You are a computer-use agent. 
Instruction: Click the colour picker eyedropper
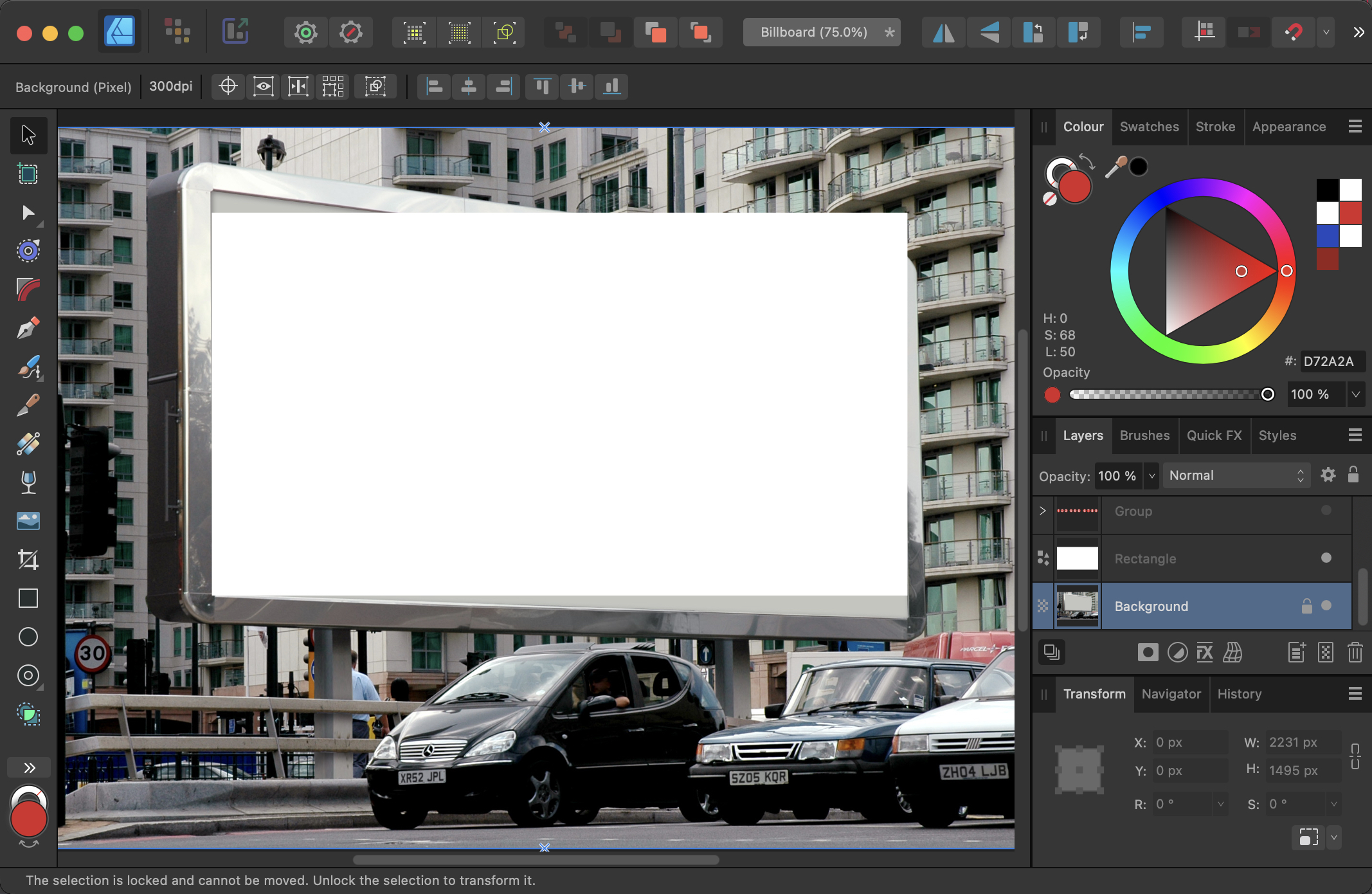coord(1115,167)
